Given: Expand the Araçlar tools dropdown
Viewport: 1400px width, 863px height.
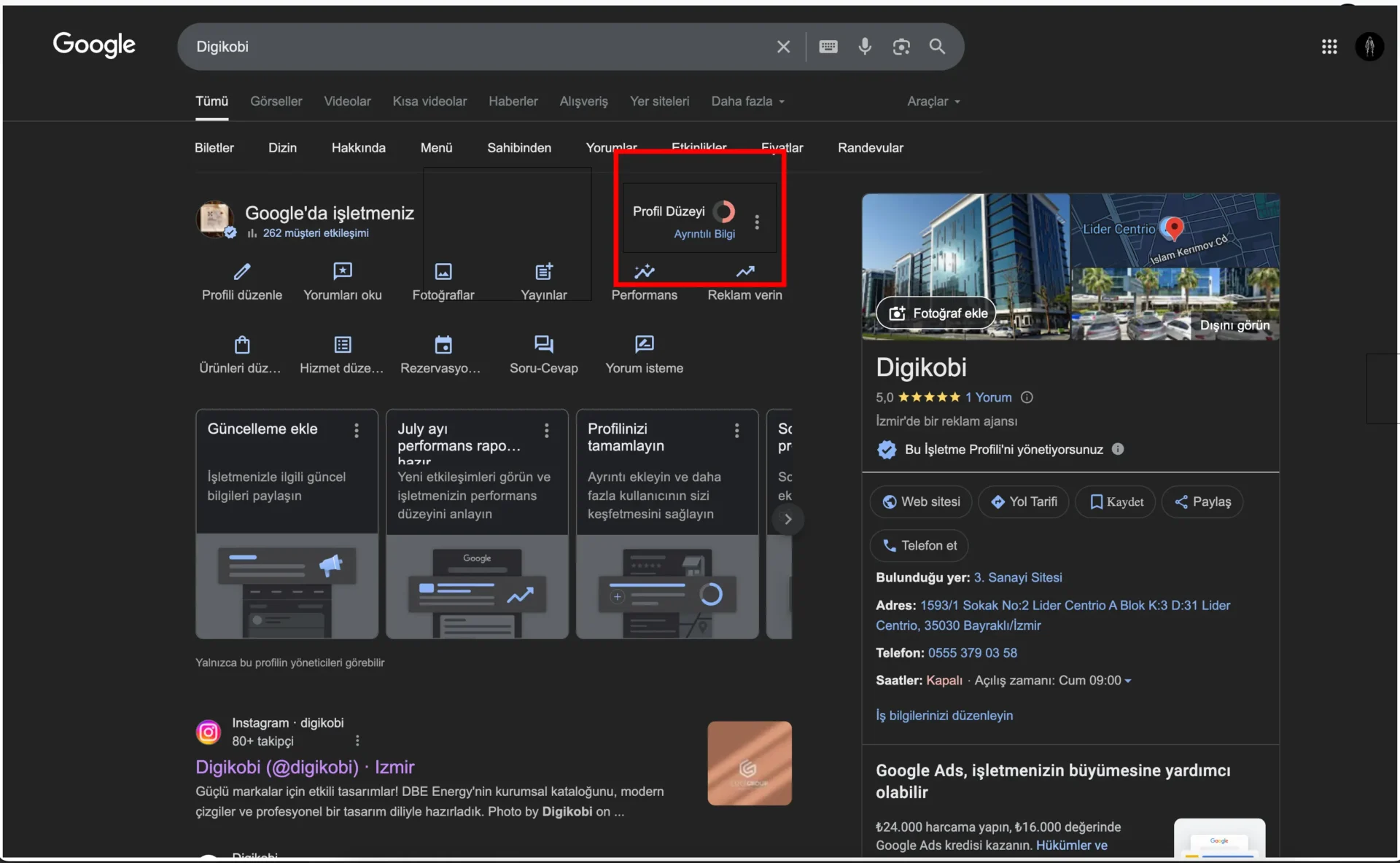Looking at the screenshot, I should pos(933,101).
